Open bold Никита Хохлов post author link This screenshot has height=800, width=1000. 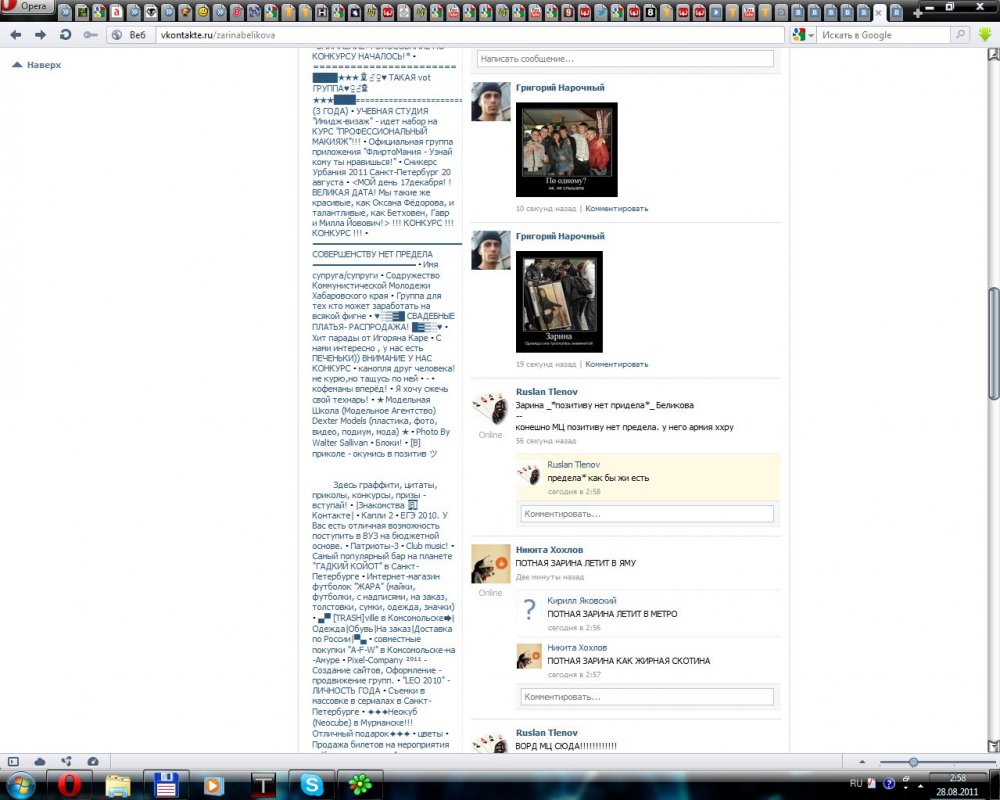(549, 550)
